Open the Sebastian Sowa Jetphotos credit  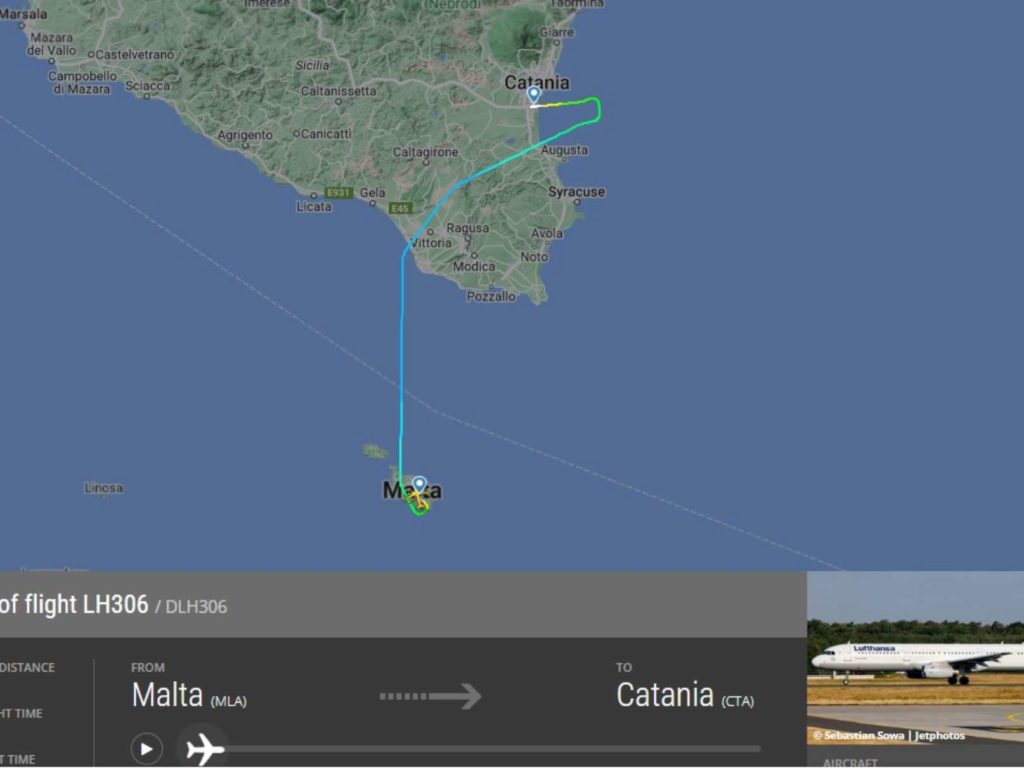click(x=888, y=735)
